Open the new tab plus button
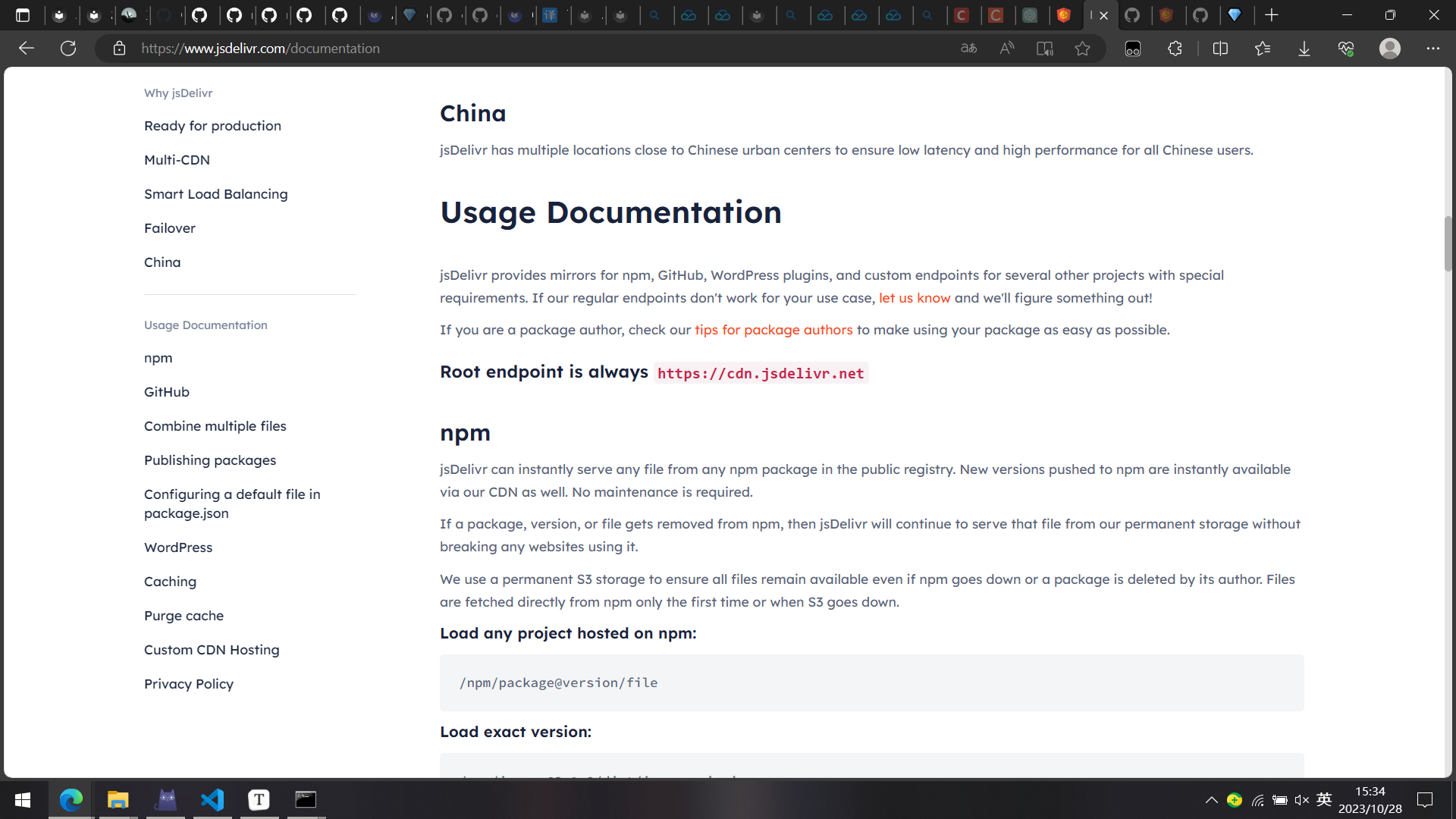1456x819 pixels. tap(1272, 15)
